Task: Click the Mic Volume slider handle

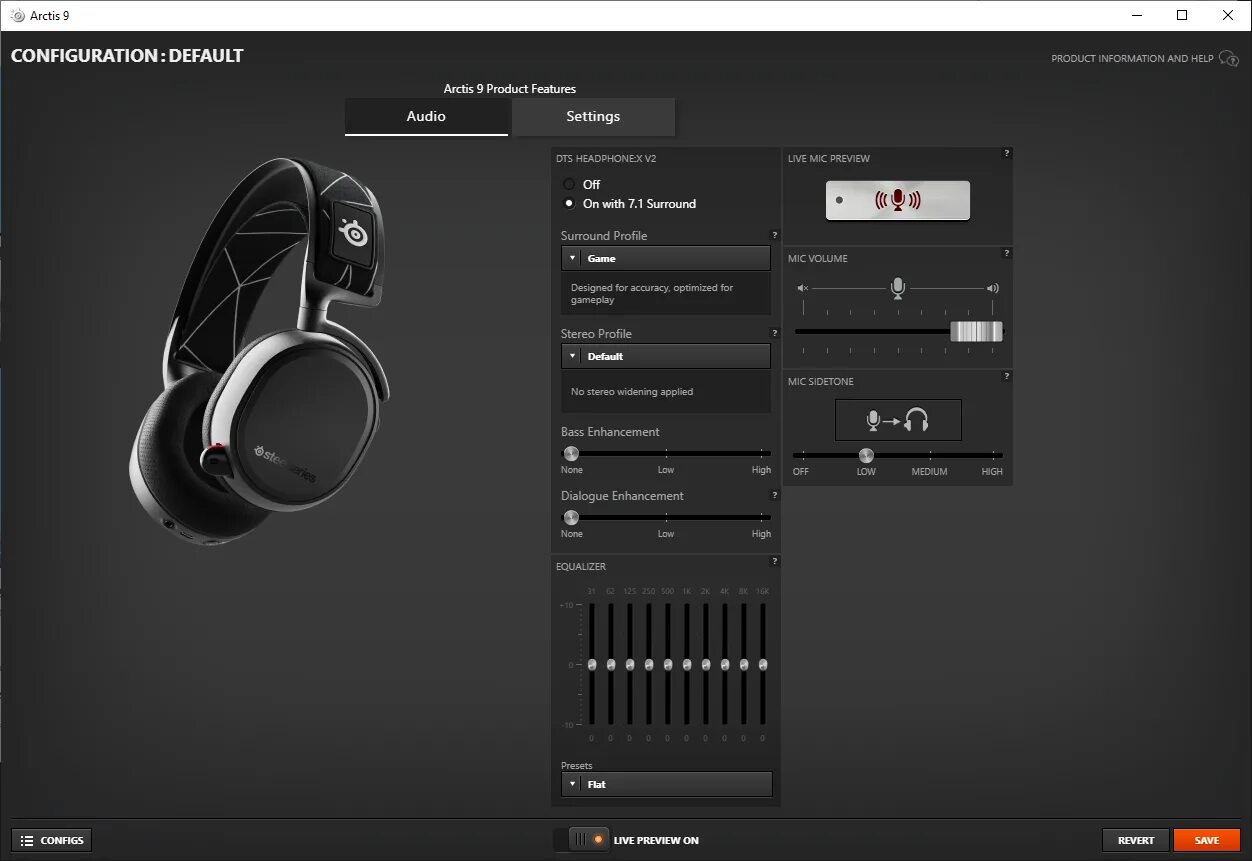Action: (x=976, y=331)
